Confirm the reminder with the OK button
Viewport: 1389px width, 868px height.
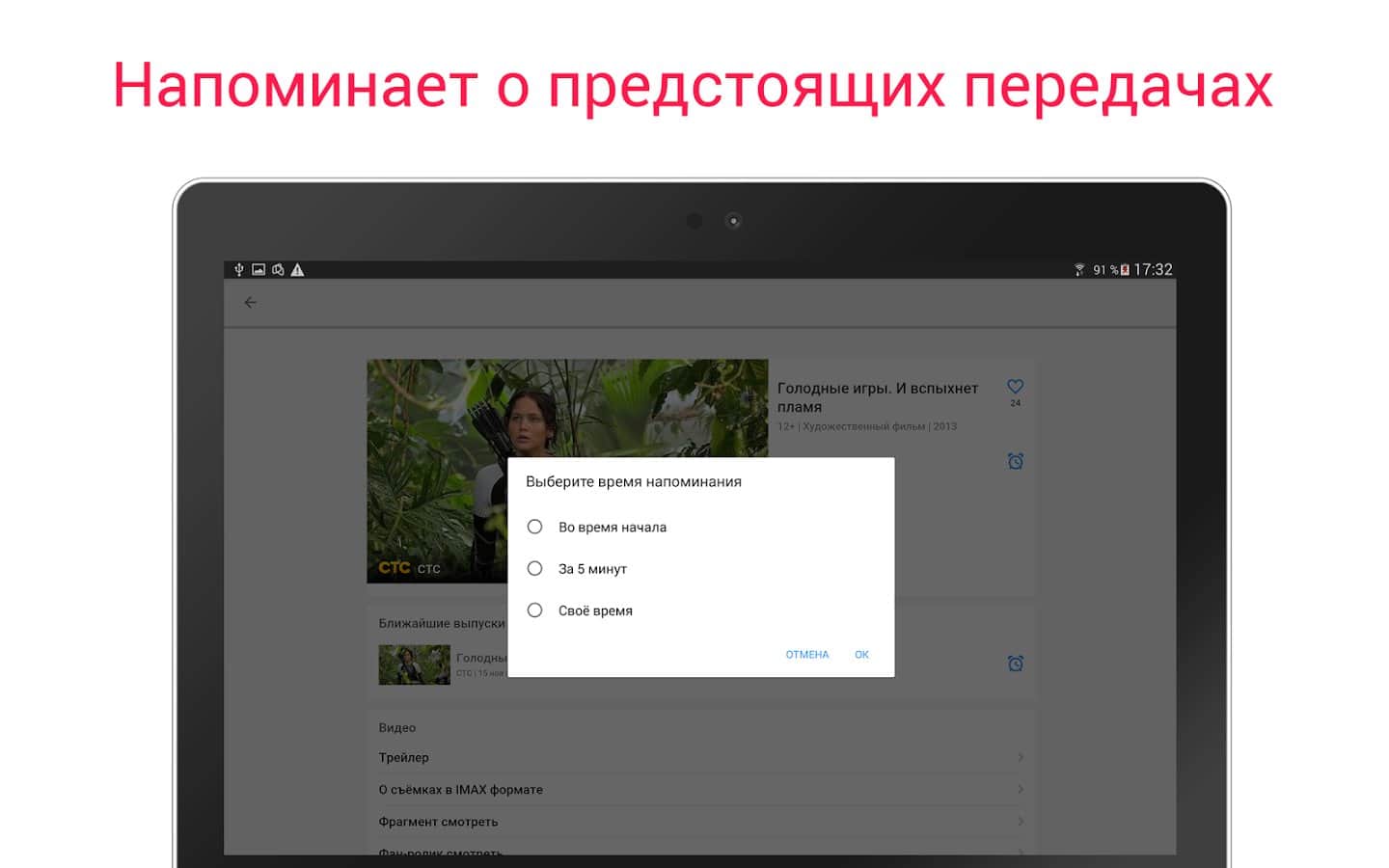point(861,655)
